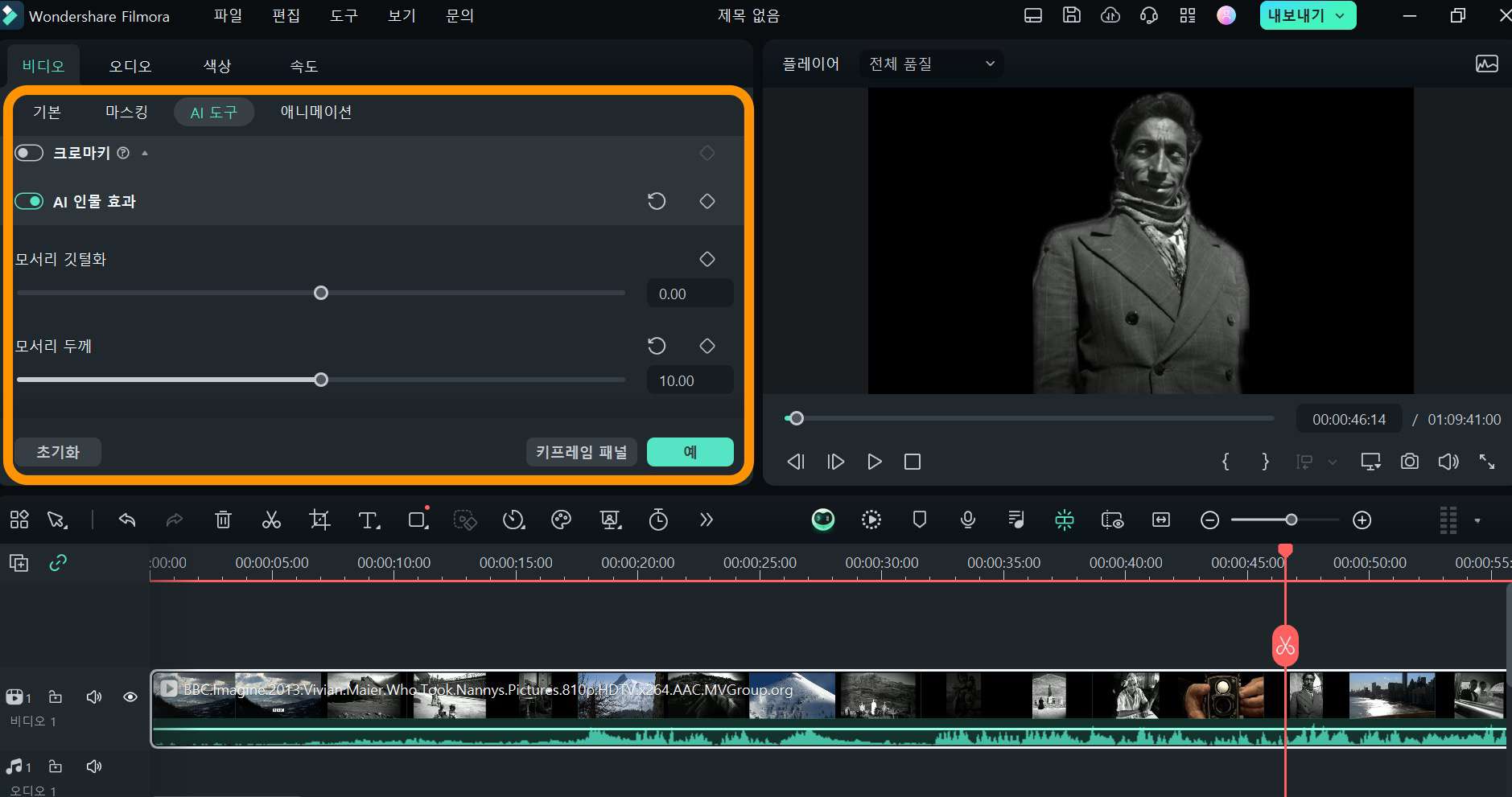
Task: Enter fullscreen preview with arrows icon
Action: pos(1487,462)
